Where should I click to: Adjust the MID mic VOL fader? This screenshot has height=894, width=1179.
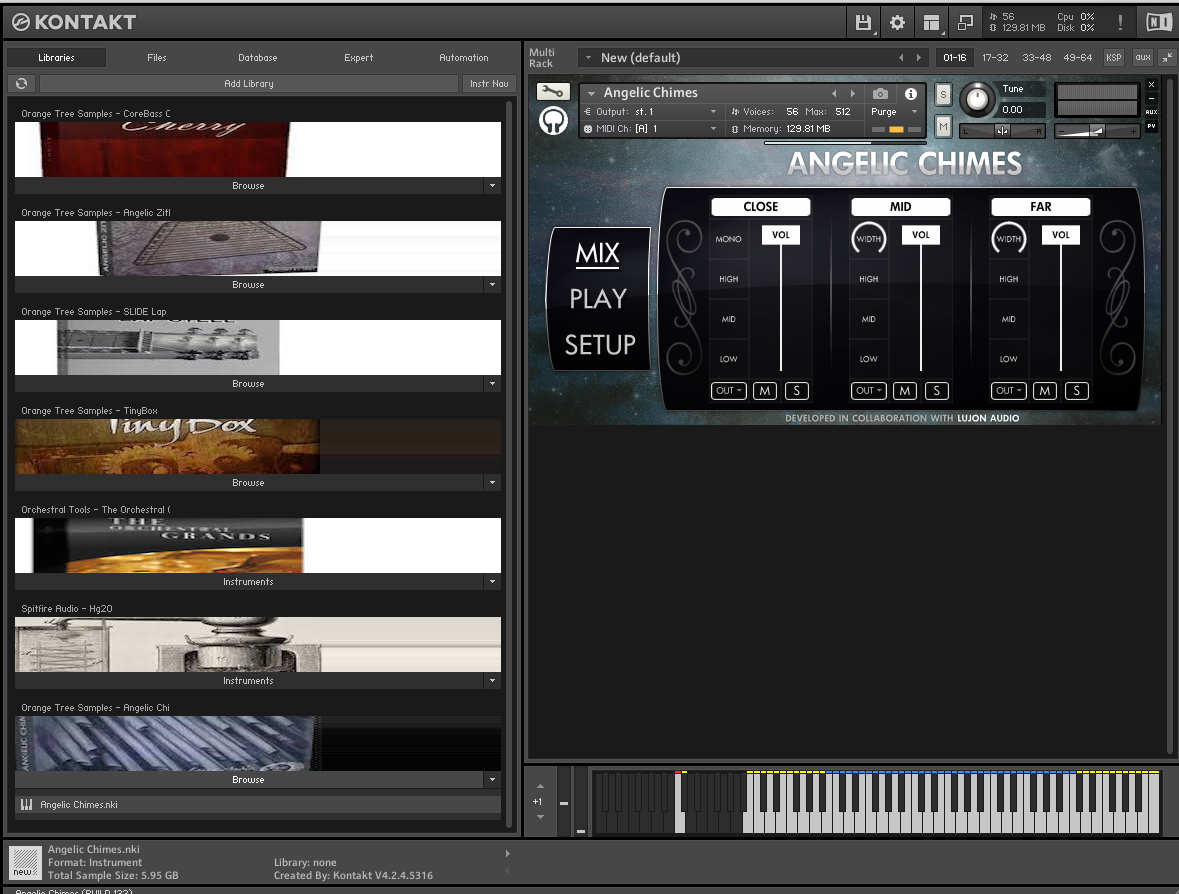click(x=920, y=235)
